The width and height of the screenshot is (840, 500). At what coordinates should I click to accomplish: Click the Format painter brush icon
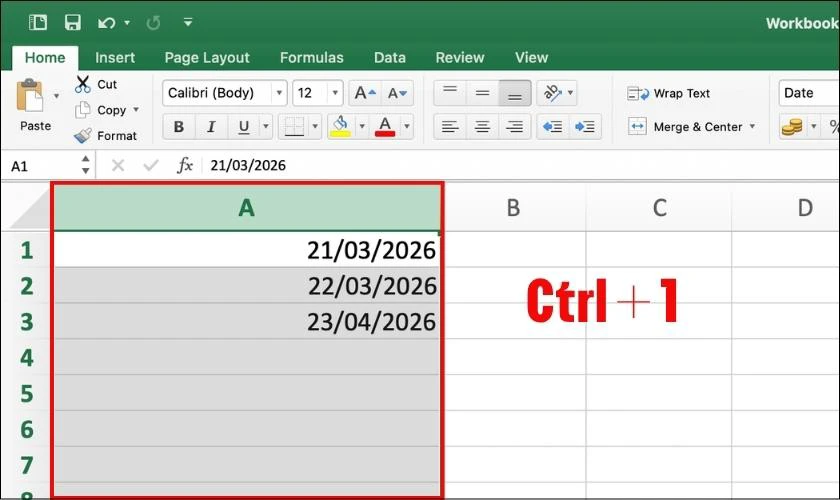tap(82, 136)
